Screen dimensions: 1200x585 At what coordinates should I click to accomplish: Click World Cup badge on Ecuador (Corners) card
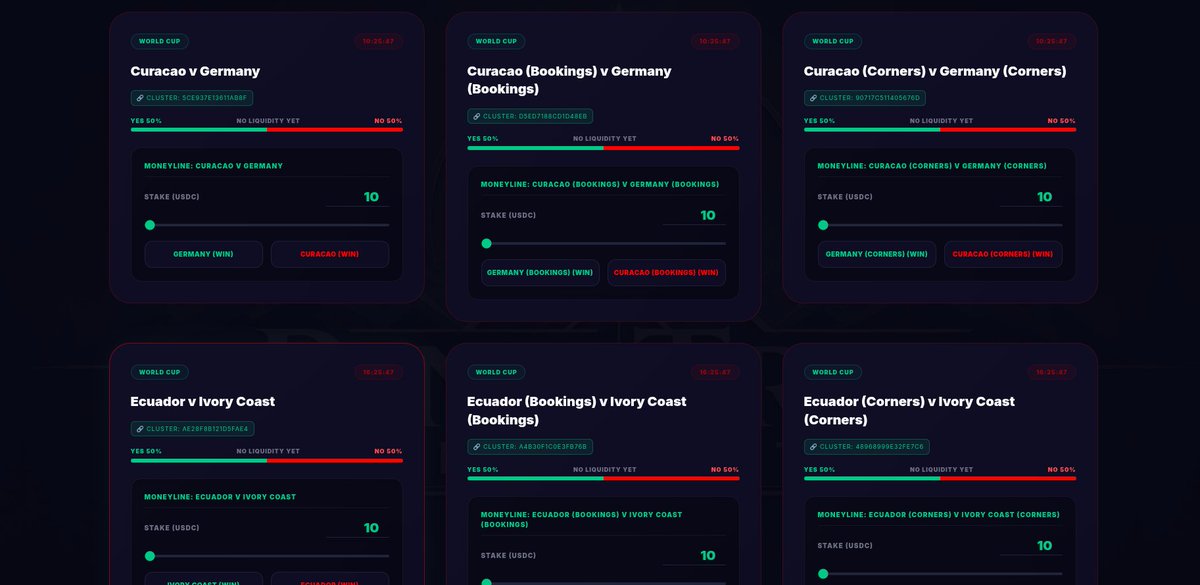(833, 372)
